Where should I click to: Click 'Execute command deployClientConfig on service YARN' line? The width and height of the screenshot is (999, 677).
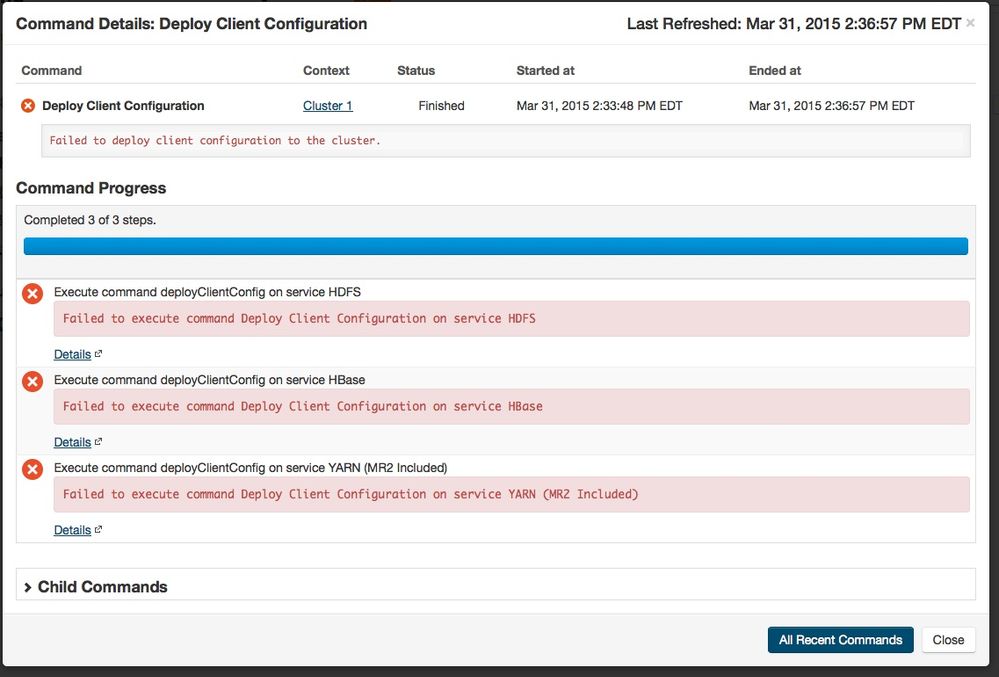tap(250, 467)
